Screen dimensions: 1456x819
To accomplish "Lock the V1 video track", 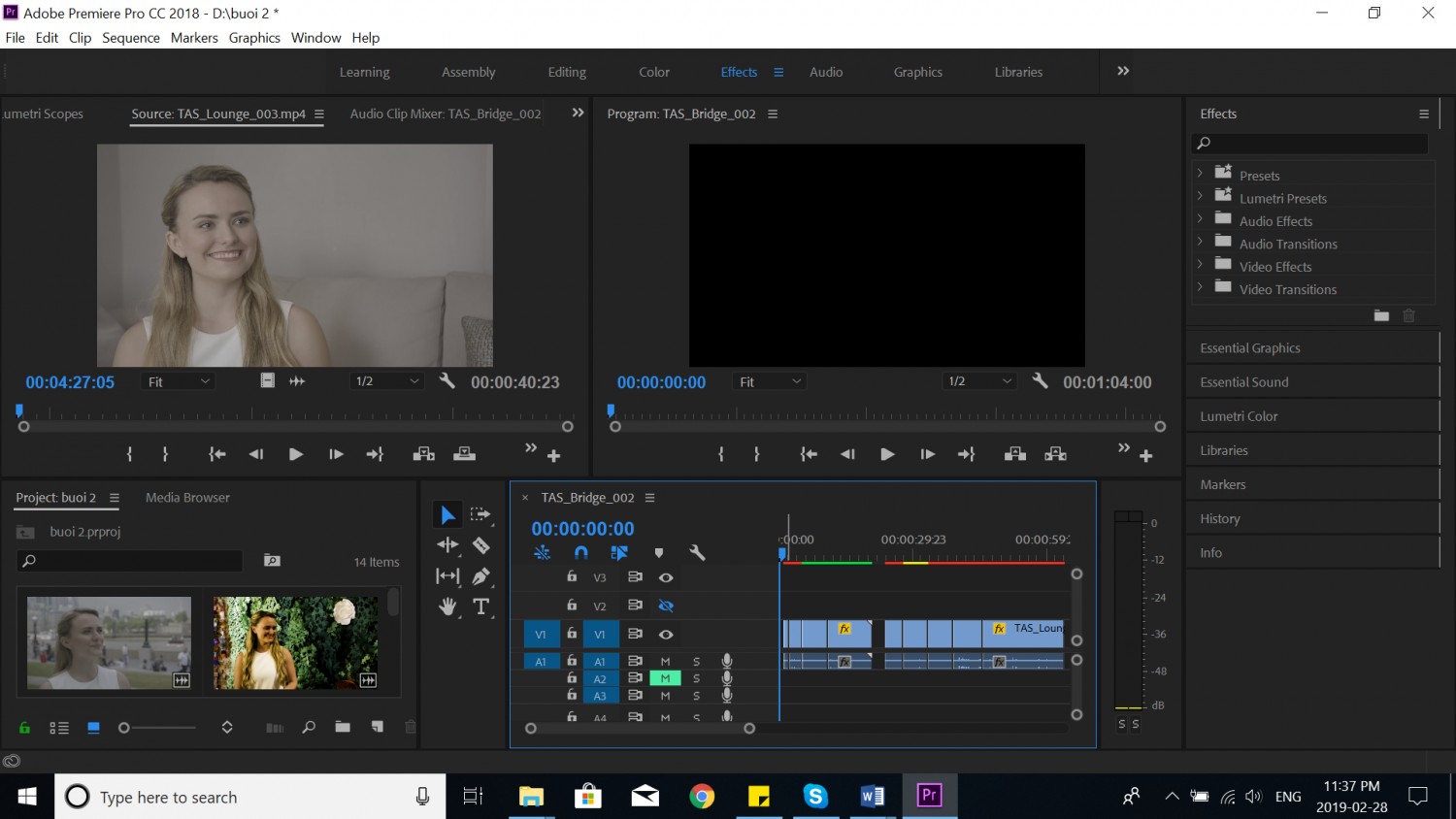I will pyautogui.click(x=572, y=634).
